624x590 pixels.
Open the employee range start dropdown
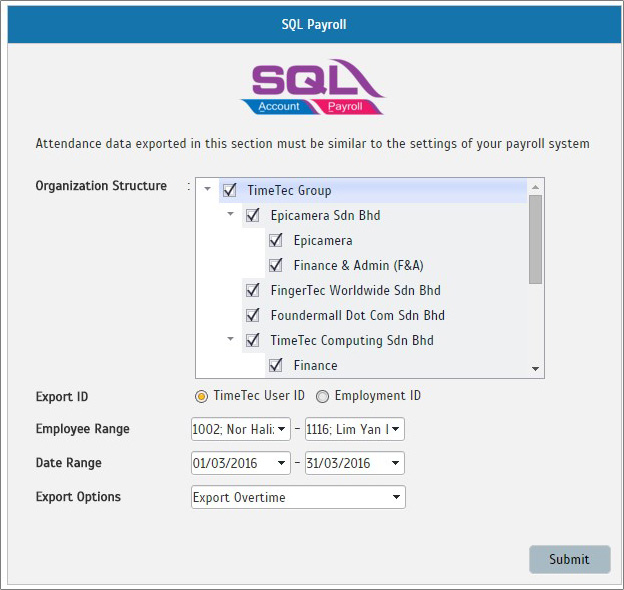[x=241, y=429]
